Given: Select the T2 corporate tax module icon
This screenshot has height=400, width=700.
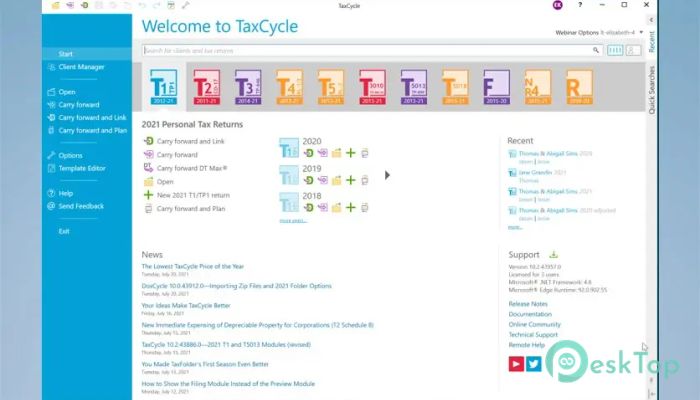Looking at the screenshot, I should point(206,87).
